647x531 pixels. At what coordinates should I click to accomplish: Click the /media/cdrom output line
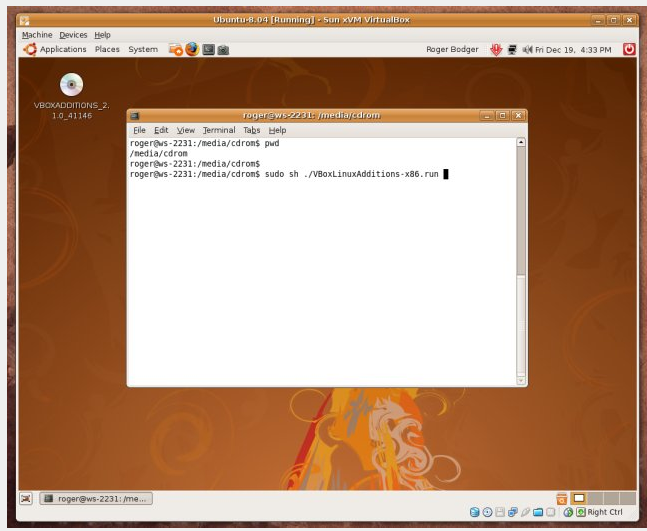click(x=158, y=153)
